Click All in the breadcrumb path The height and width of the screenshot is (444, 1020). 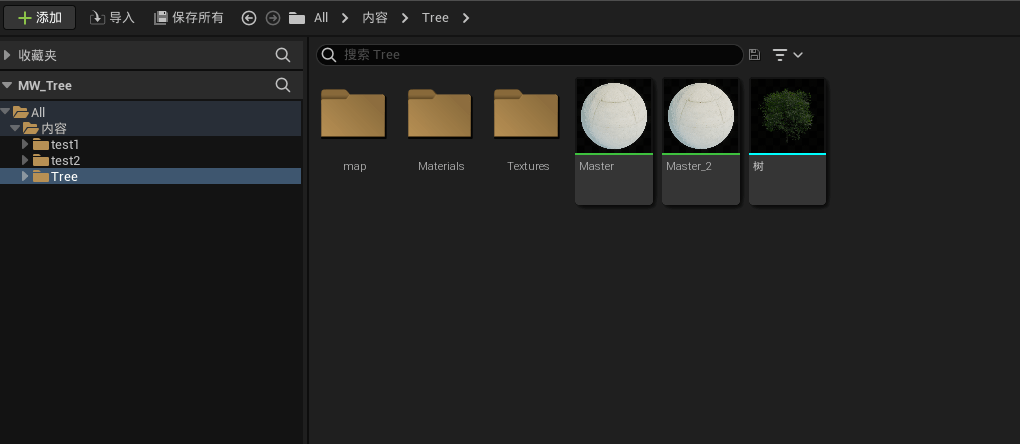coord(321,18)
